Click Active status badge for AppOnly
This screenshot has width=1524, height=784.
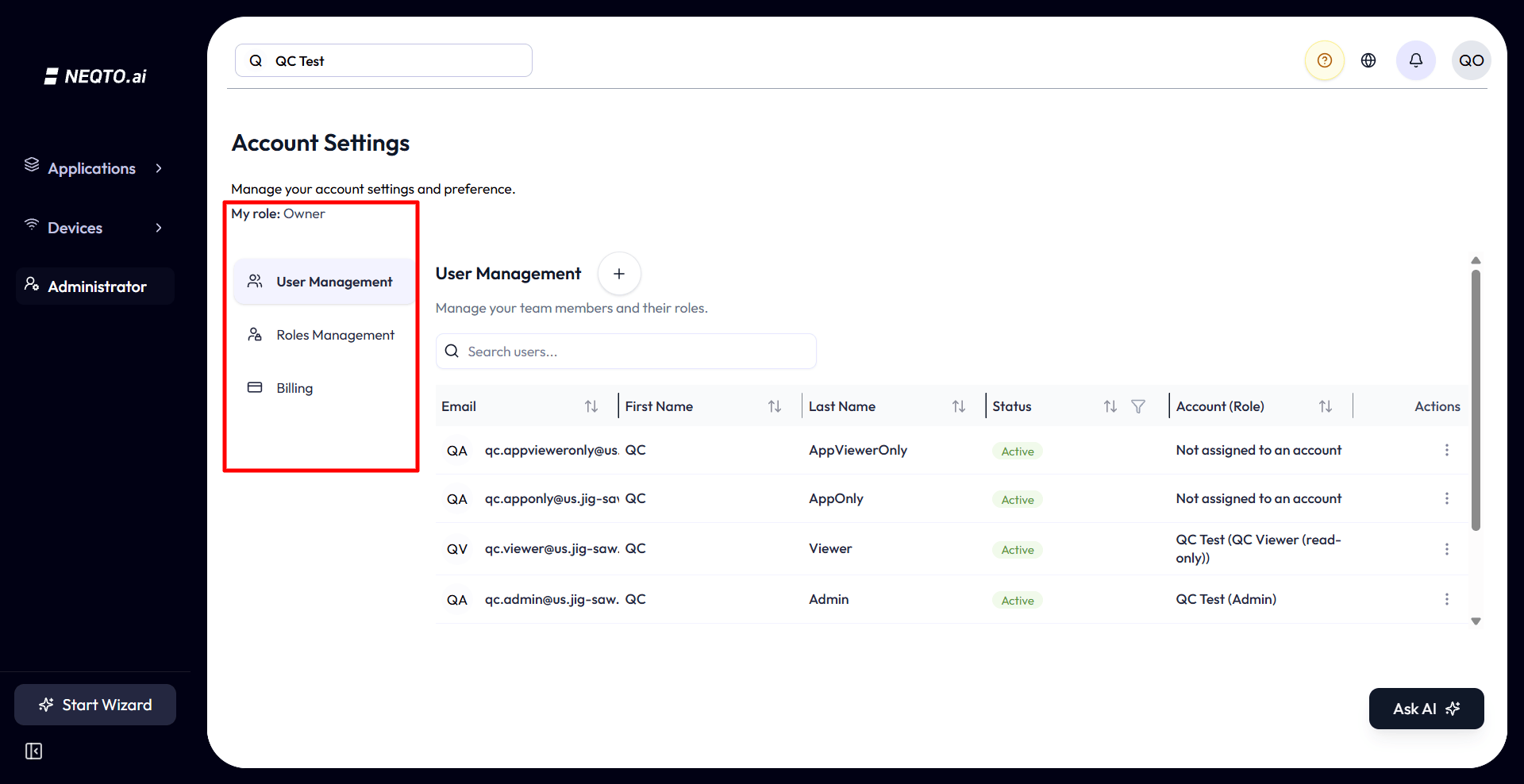[x=1018, y=499]
